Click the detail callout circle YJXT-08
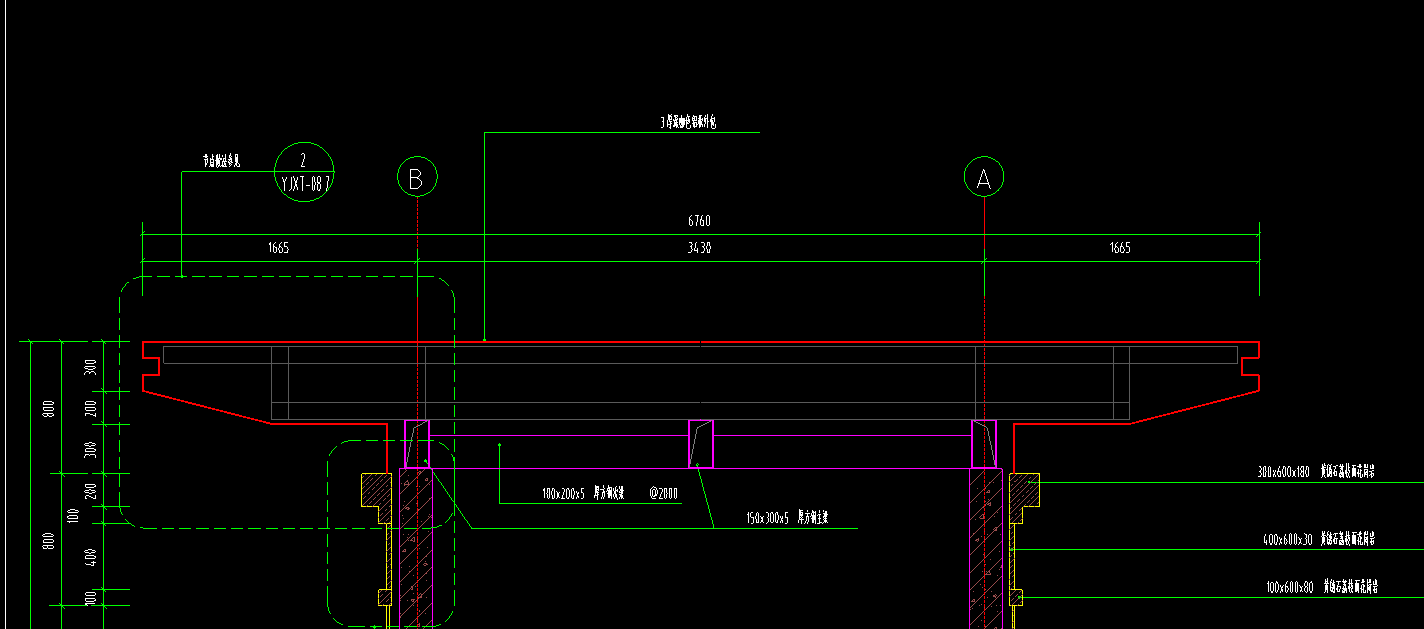This screenshot has width=1424, height=629. (303, 172)
